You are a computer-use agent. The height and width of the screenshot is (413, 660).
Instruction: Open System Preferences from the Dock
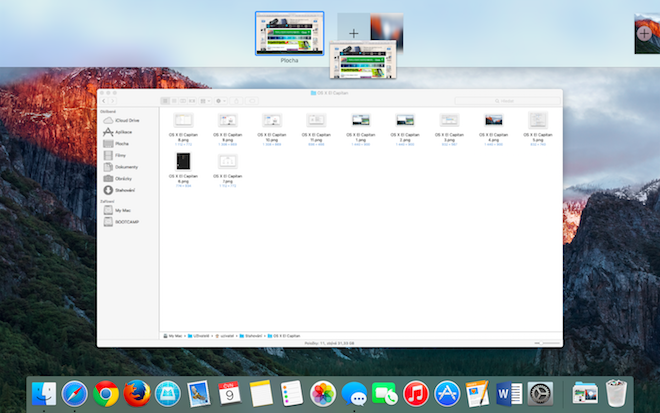[540, 394]
